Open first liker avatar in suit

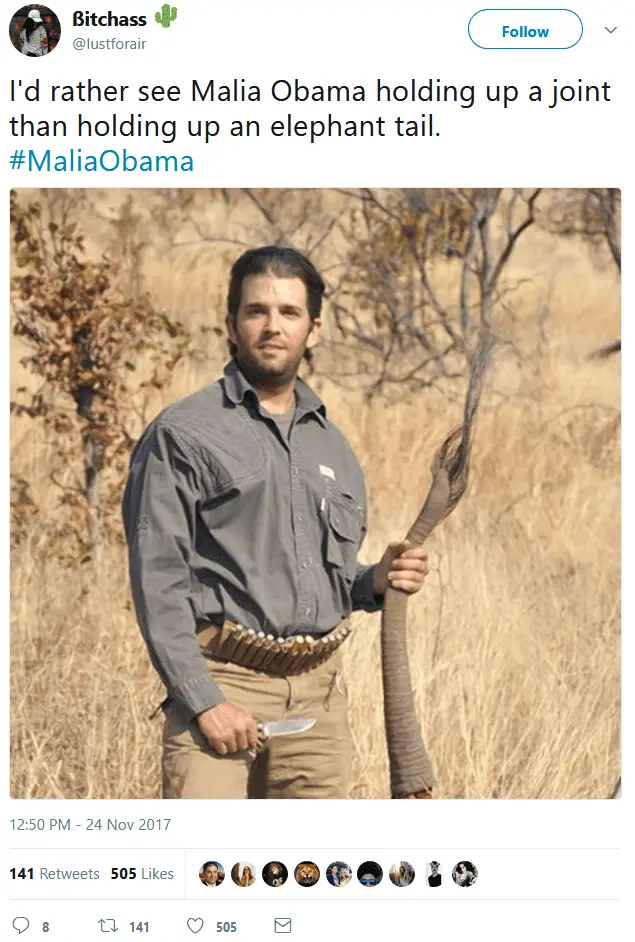(x=211, y=874)
